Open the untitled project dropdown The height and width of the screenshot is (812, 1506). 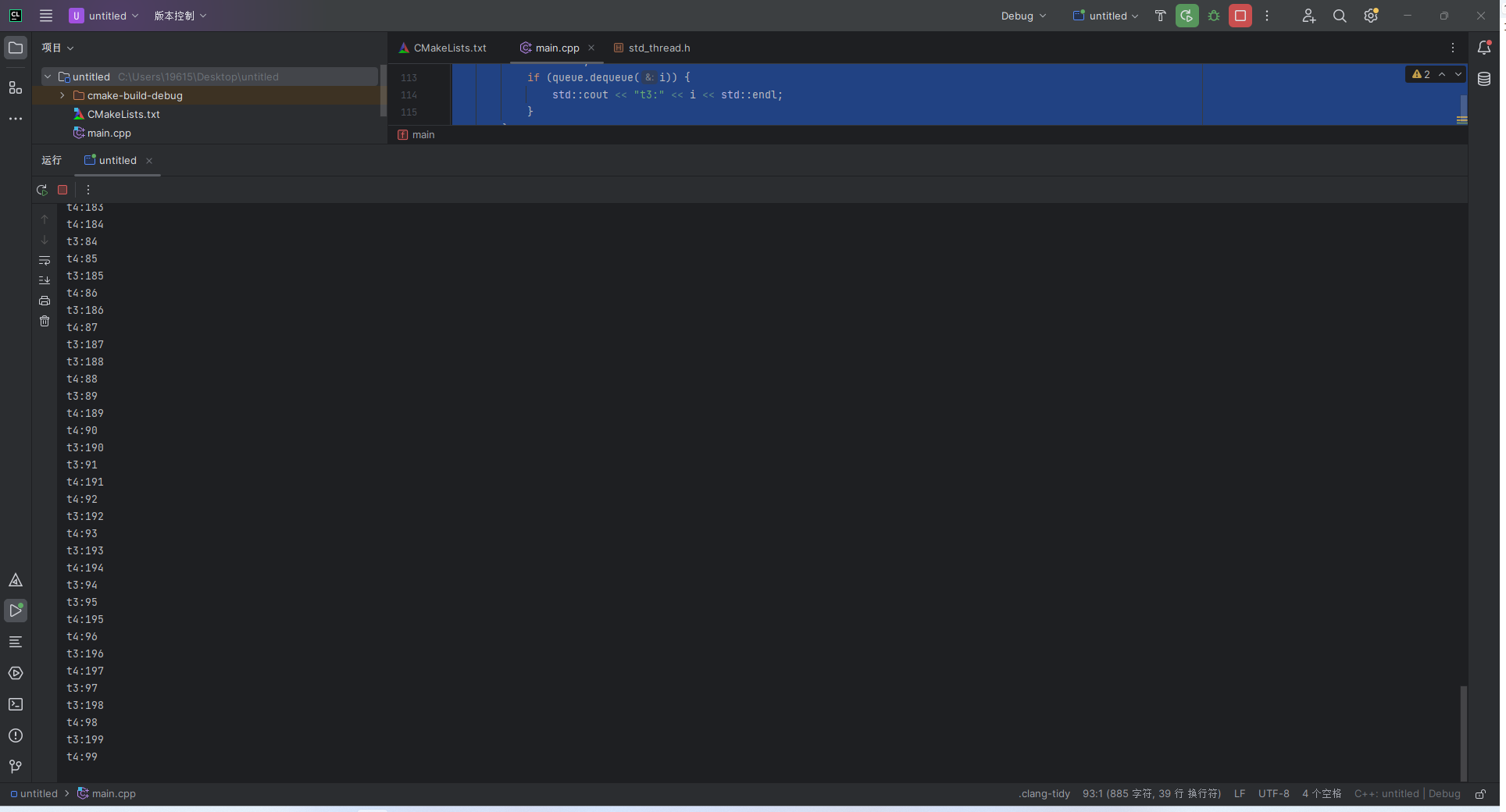(x=104, y=16)
